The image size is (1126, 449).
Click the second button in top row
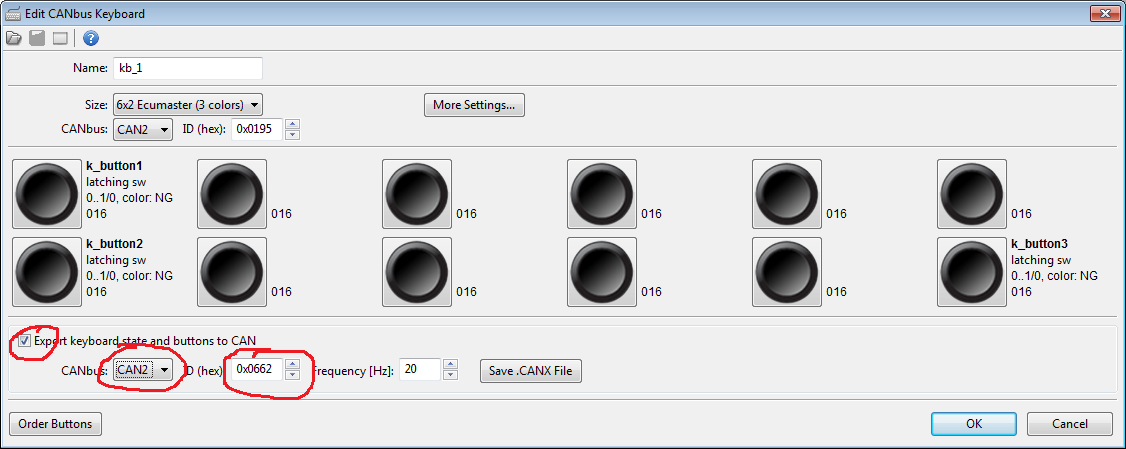click(231, 194)
